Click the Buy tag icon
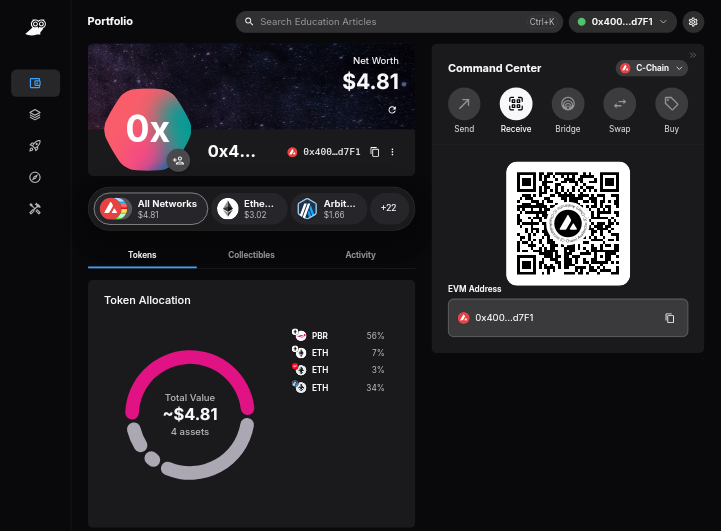 (671, 104)
